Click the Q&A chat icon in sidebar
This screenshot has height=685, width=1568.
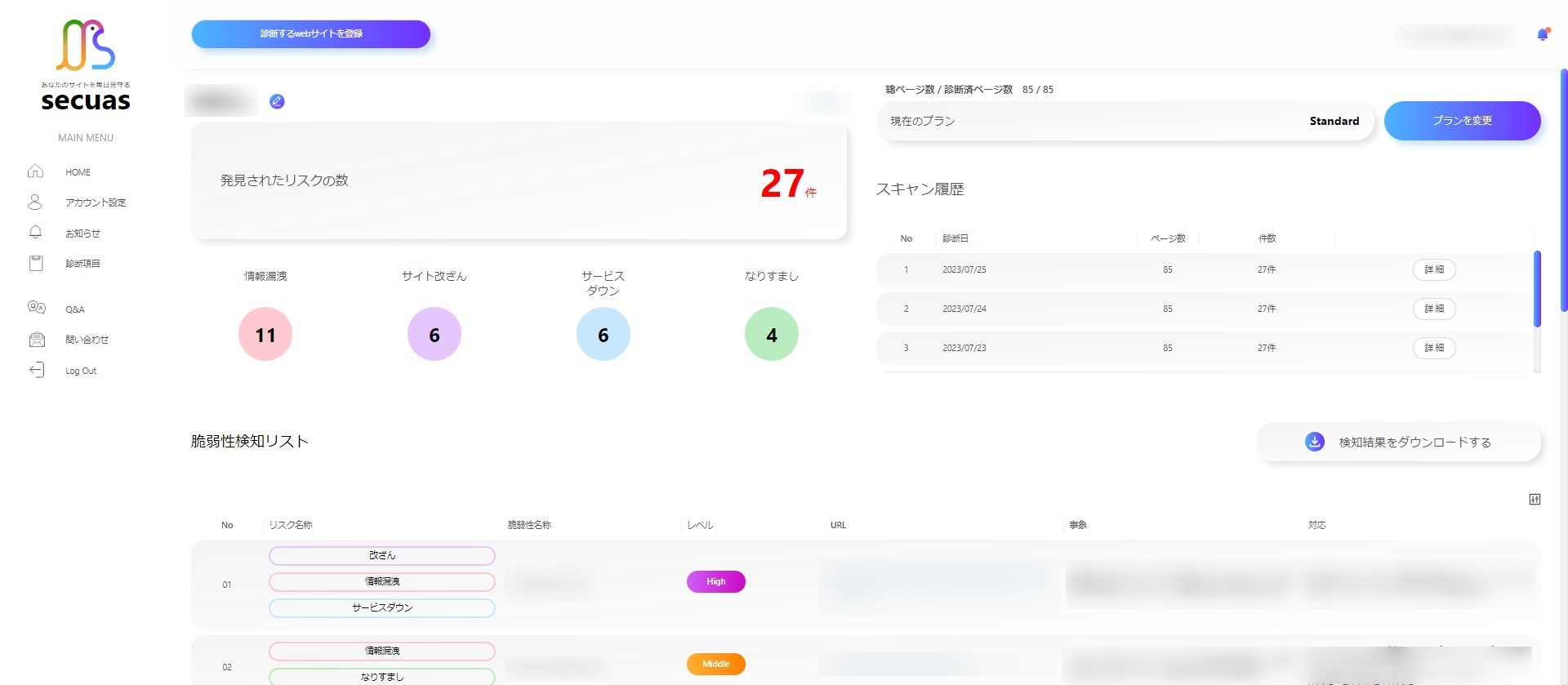[x=36, y=308]
